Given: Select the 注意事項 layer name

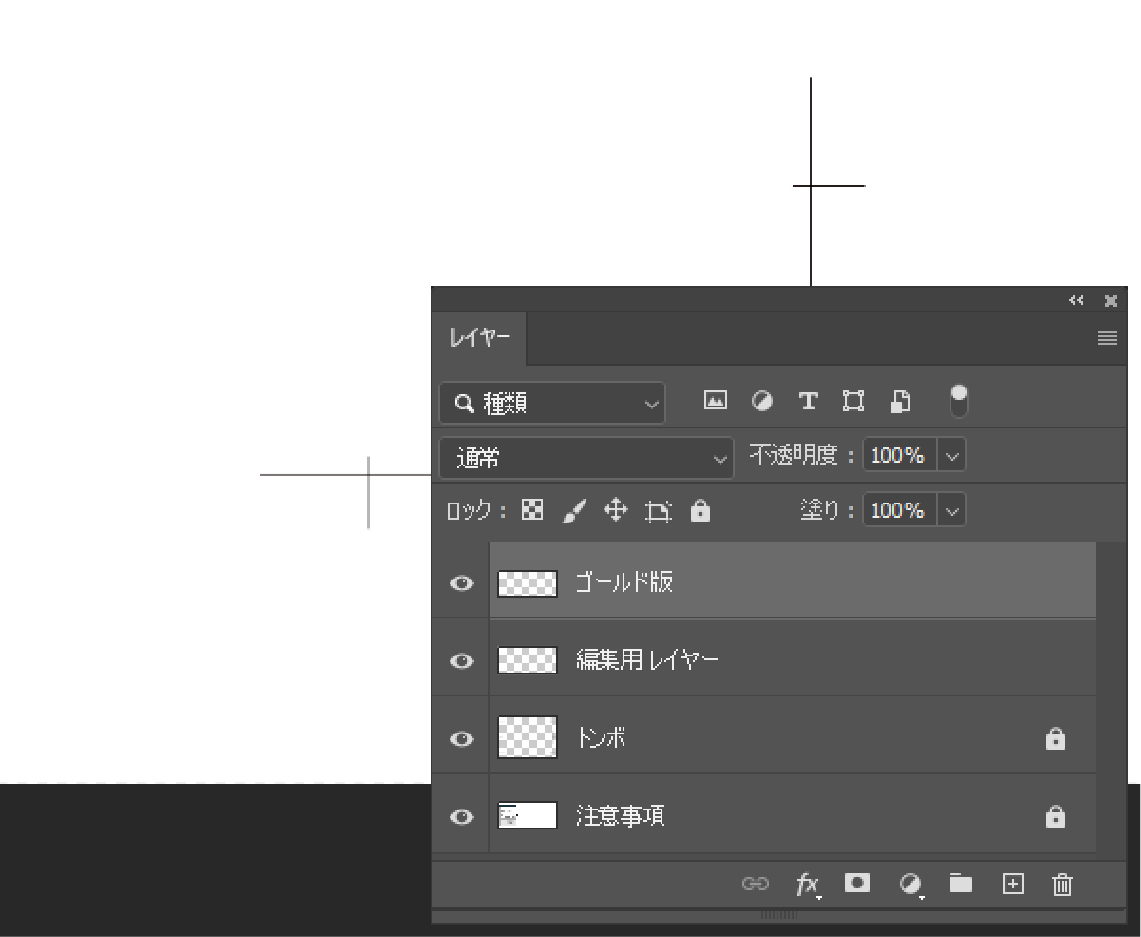Looking at the screenshot, I should [x=620, y=816].
